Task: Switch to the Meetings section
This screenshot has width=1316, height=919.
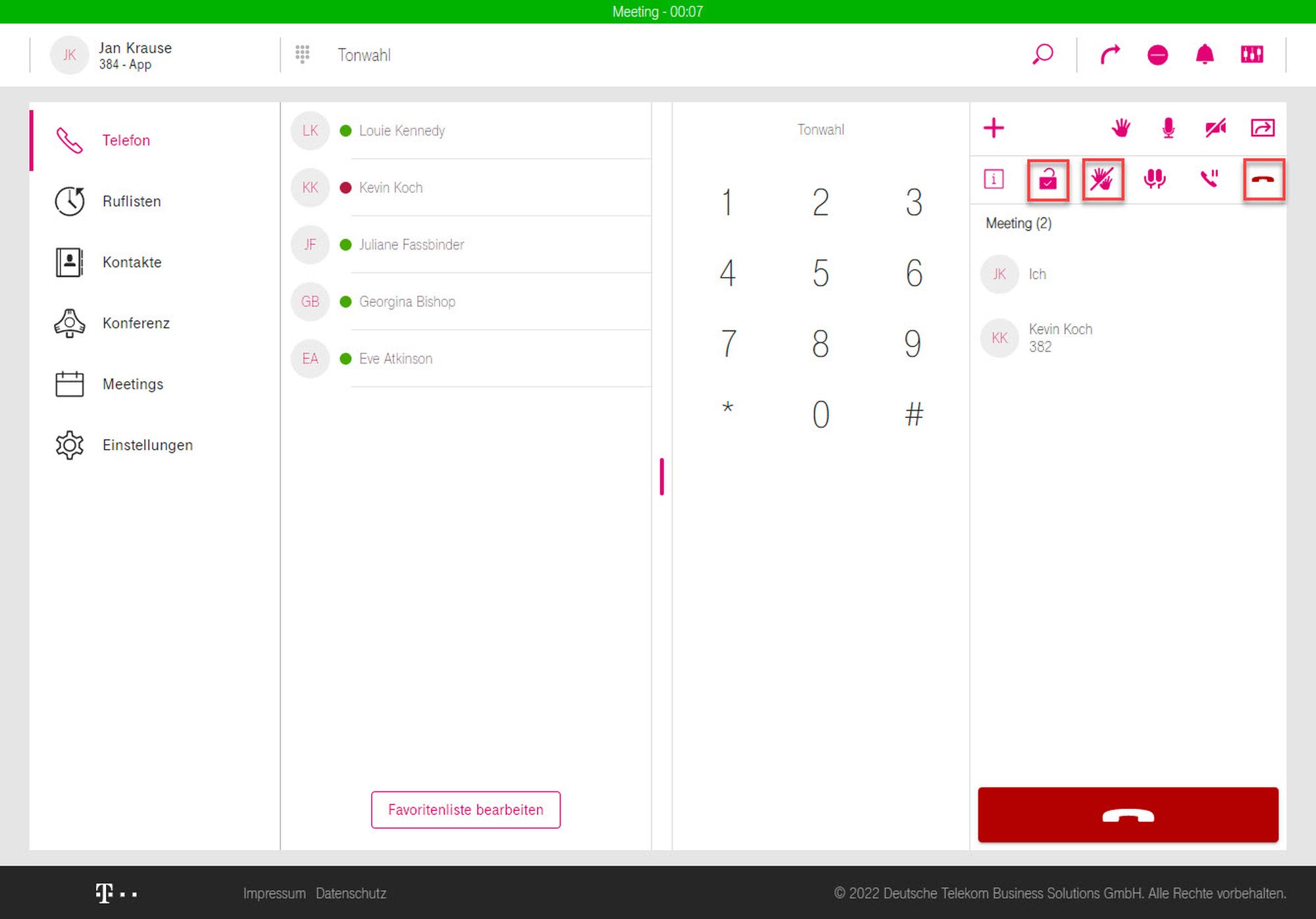Action: pyautogui.click(x=132, y=384)
